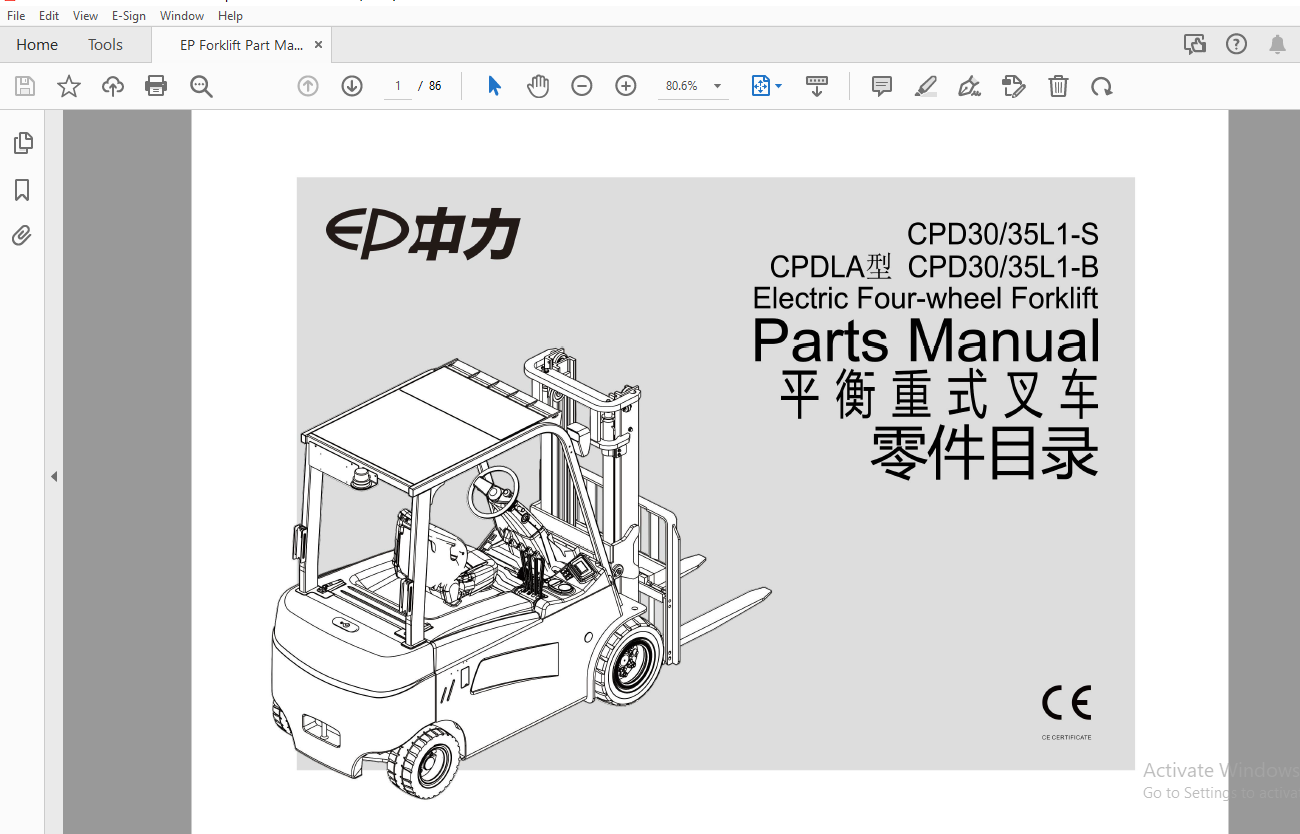Go to next page arrow
1300x834 pixels.
pos(352,86)
